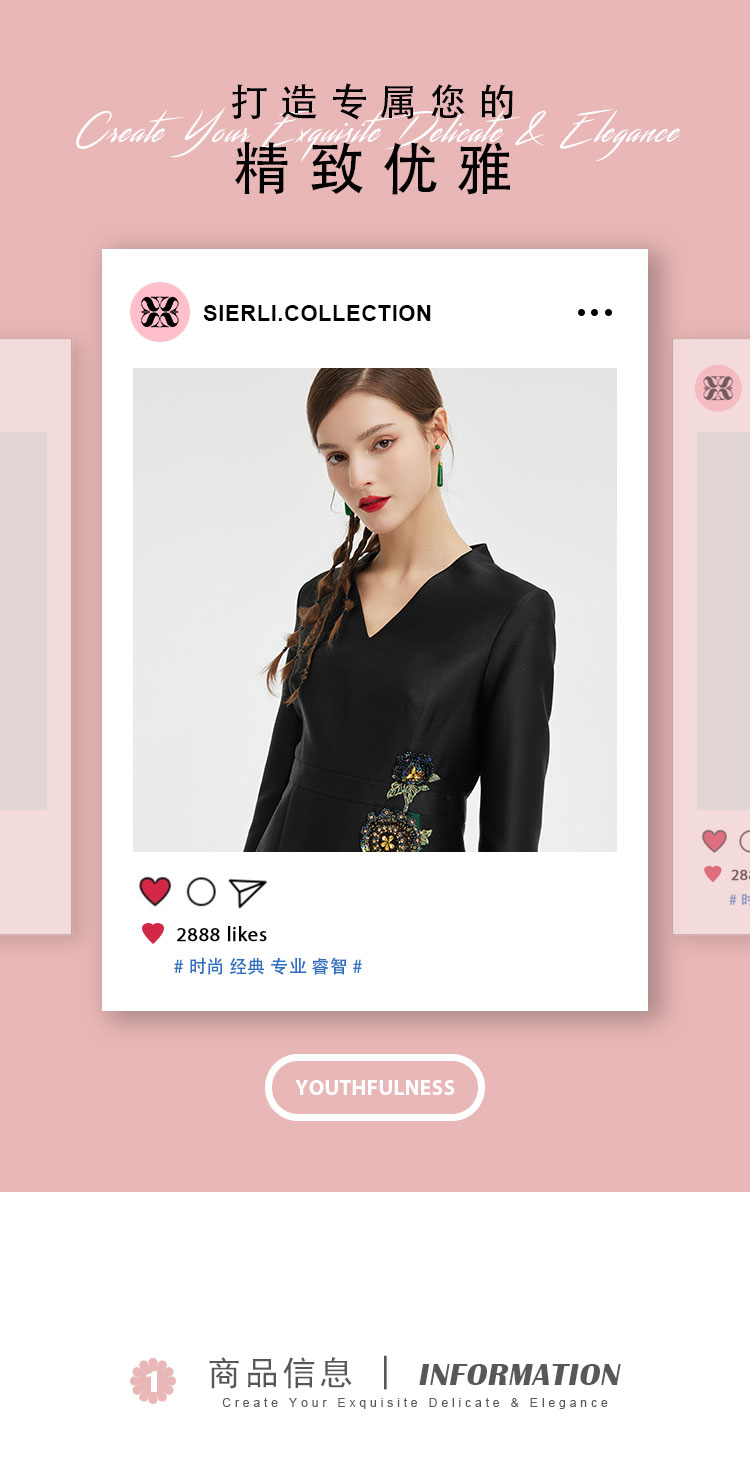Select the left partially visible post card
This screenshot has width=750, height=1461.
tap(35, 636)
